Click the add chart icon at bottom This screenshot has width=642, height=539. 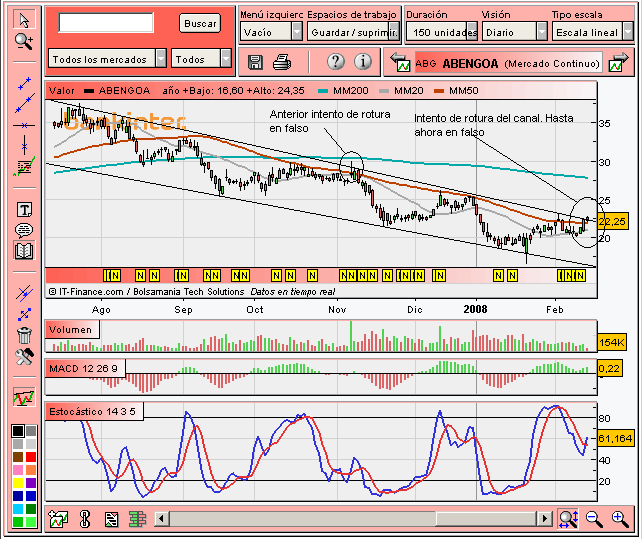tap(58, 519)
